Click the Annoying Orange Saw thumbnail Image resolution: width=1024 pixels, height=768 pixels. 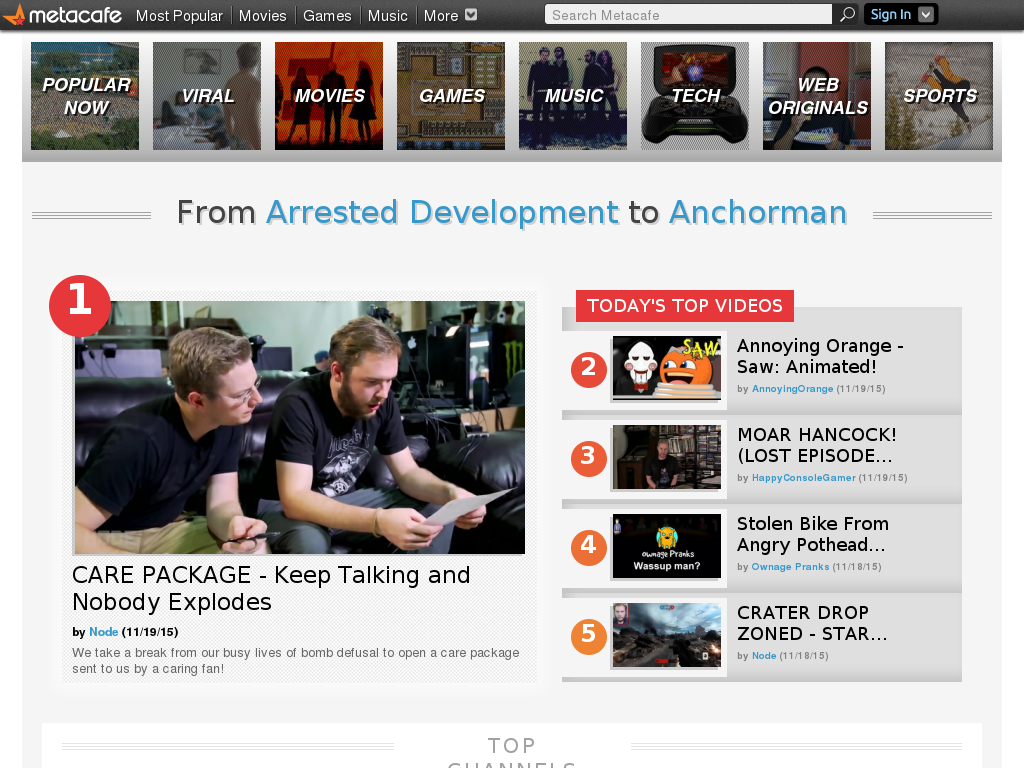(667, 368)
